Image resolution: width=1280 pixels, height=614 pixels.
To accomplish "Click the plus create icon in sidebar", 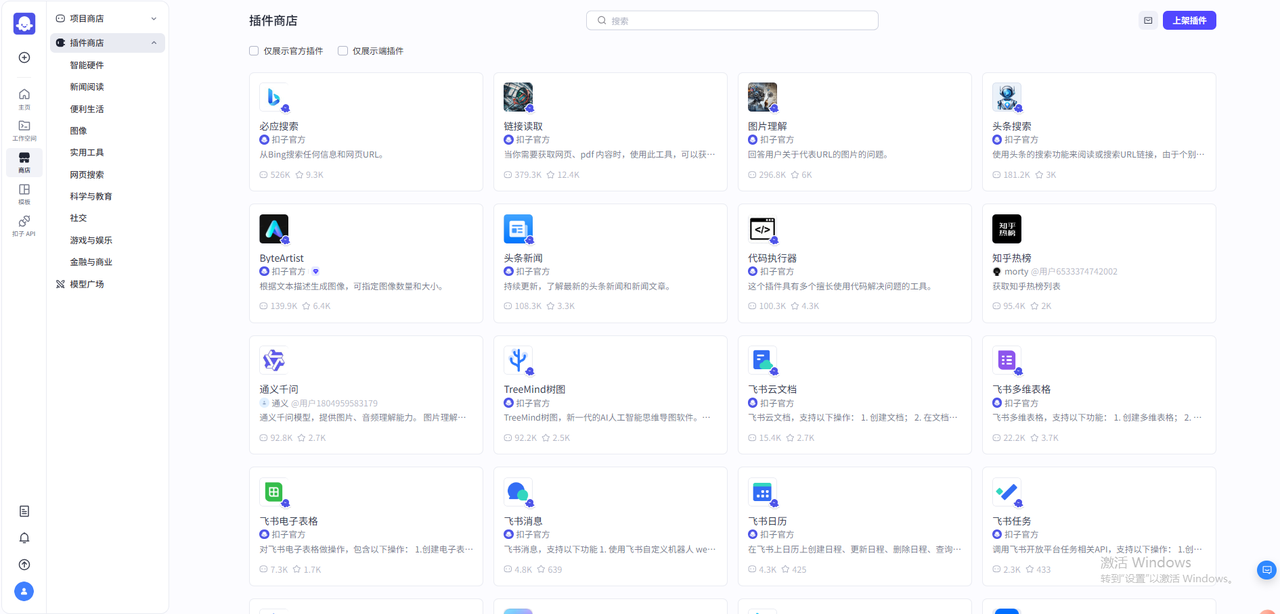I will (24, 58).
